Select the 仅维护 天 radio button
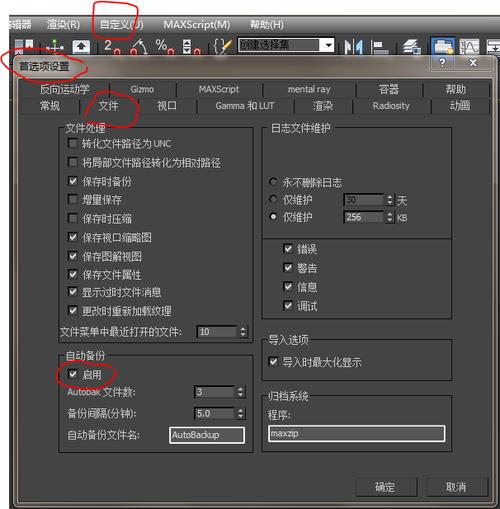500x509 pixels. pos(273,199)
